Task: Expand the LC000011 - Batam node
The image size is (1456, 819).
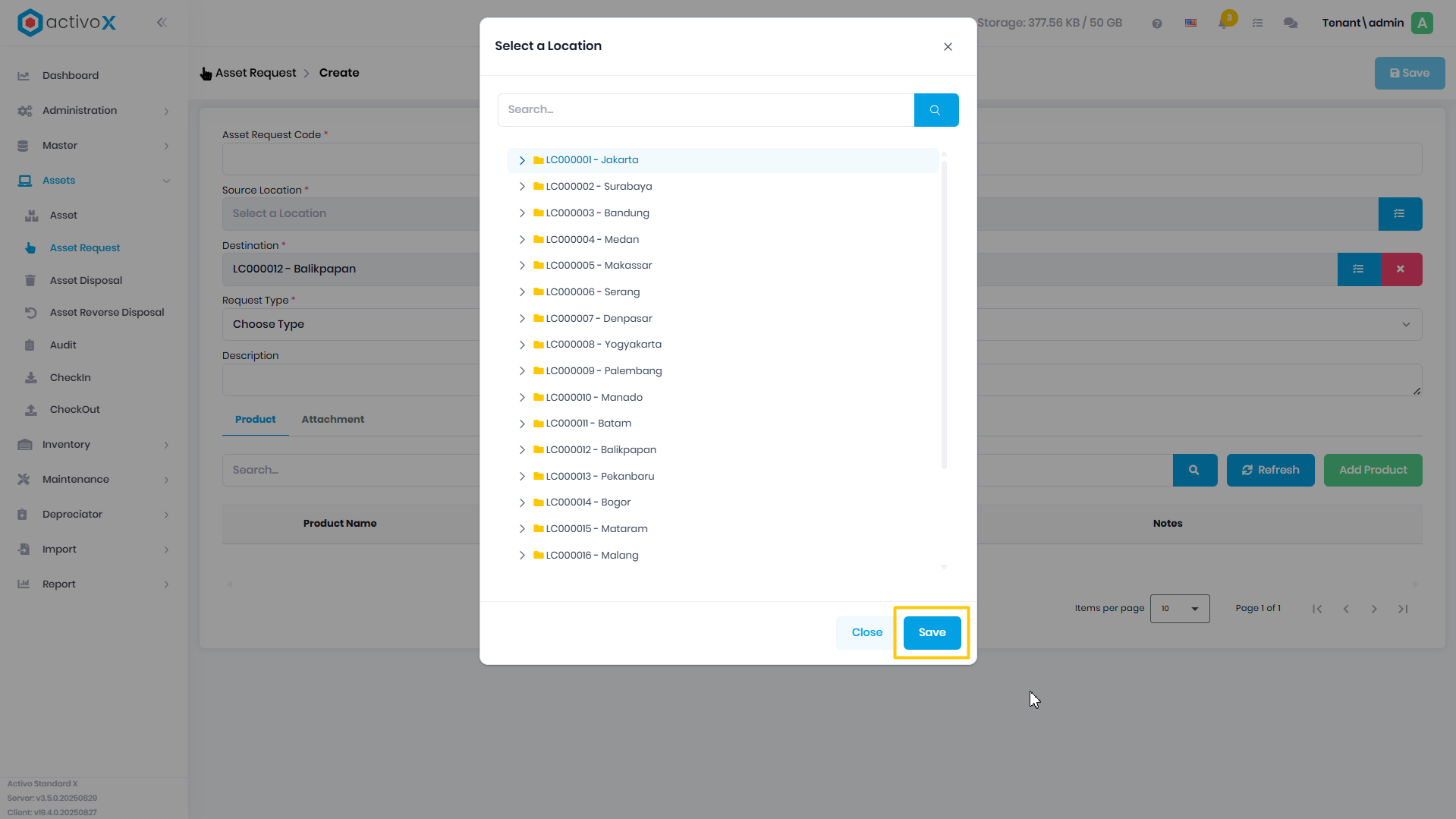Action: [x=522, y=424]
